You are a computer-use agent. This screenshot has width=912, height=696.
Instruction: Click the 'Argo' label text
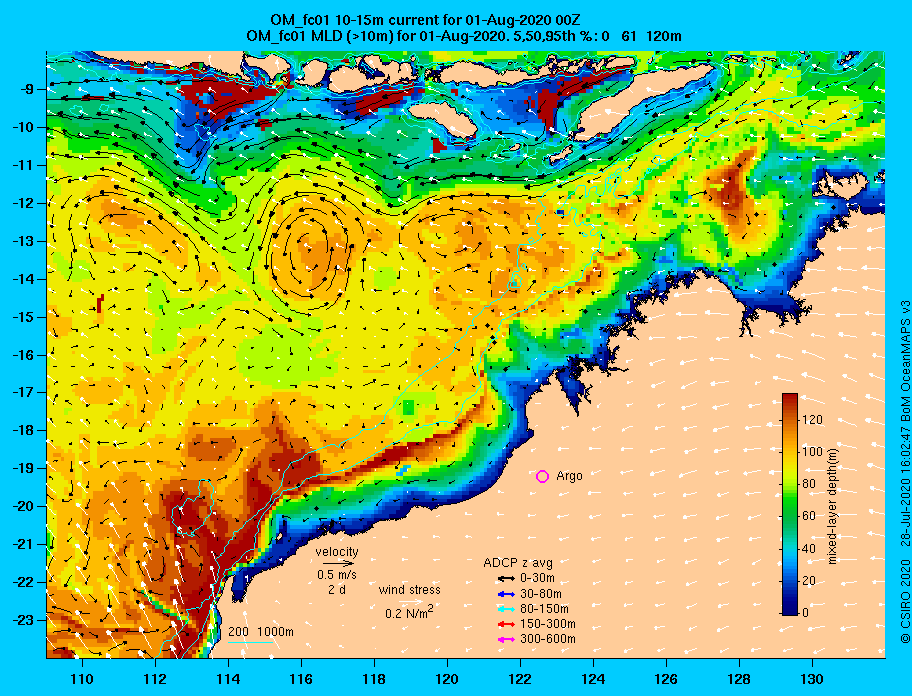569,476
